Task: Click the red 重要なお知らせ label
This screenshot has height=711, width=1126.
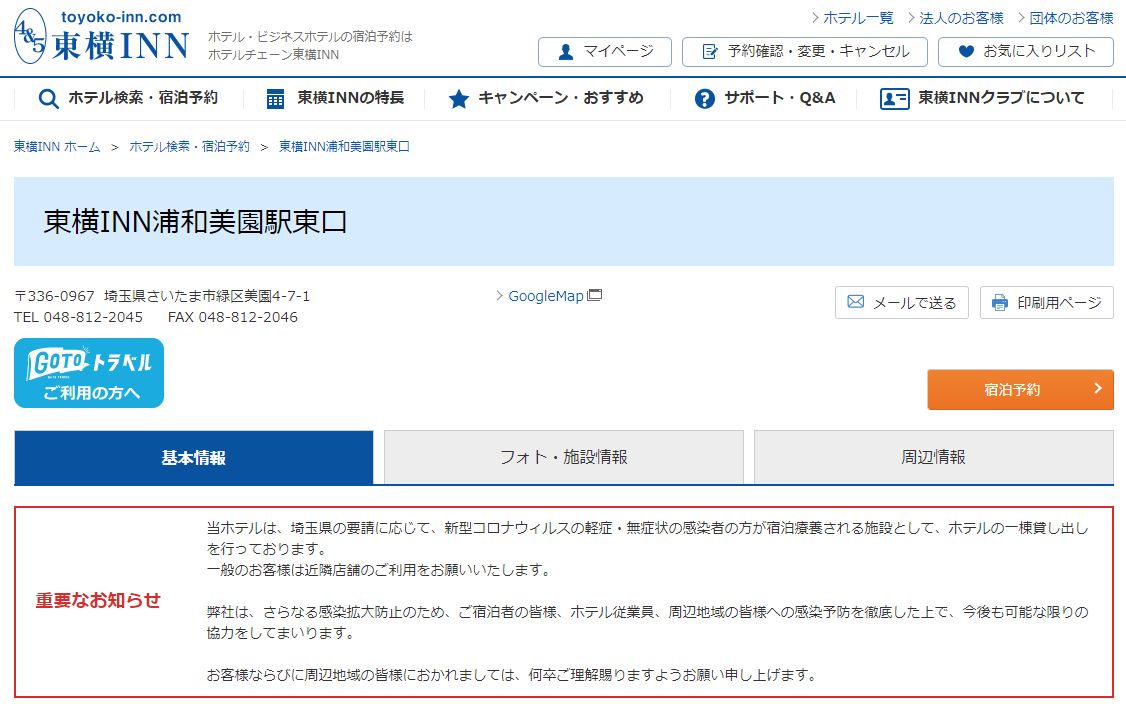Action: 98,600
